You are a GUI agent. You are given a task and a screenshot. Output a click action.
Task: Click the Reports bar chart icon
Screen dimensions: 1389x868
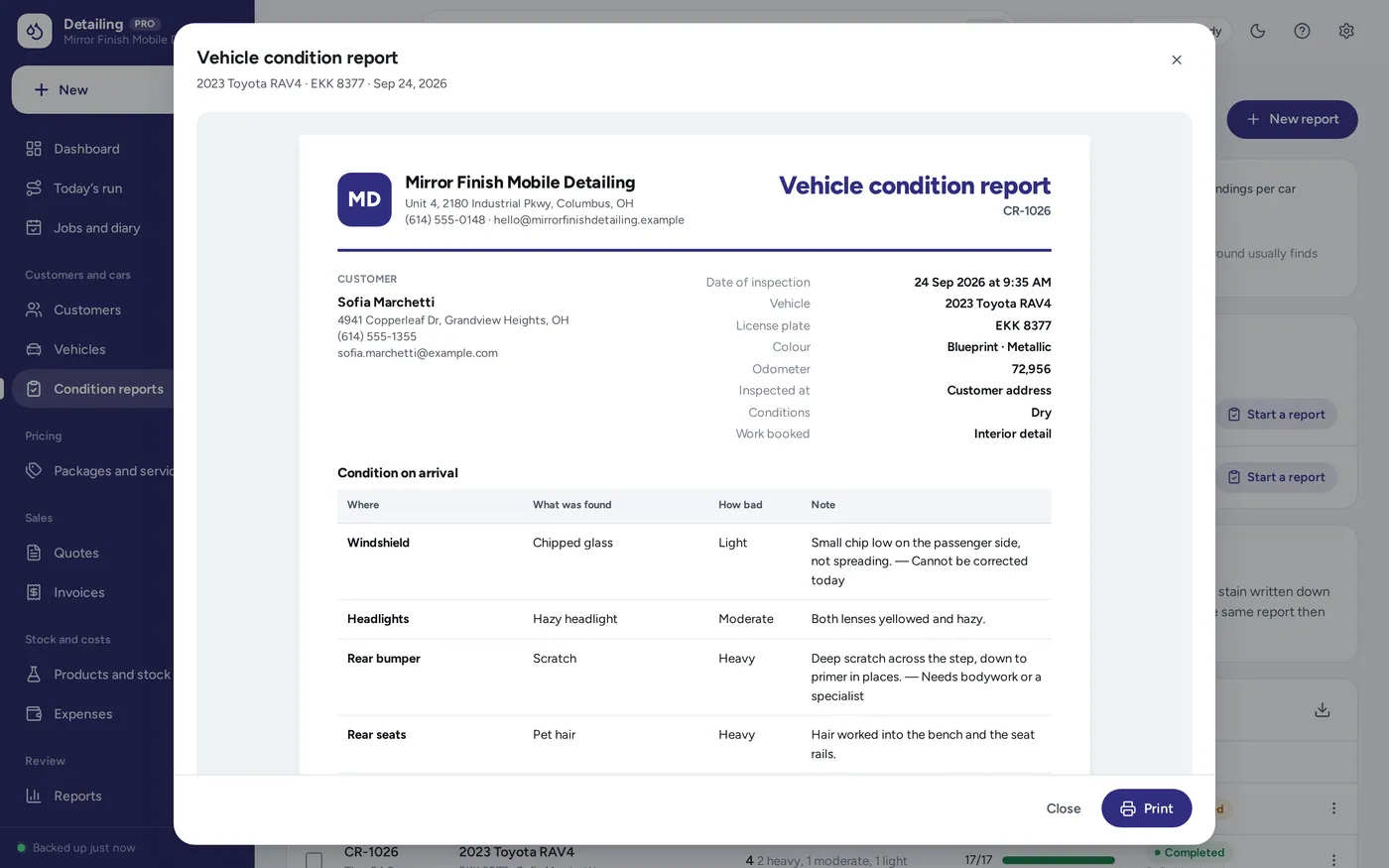point(34,797)
